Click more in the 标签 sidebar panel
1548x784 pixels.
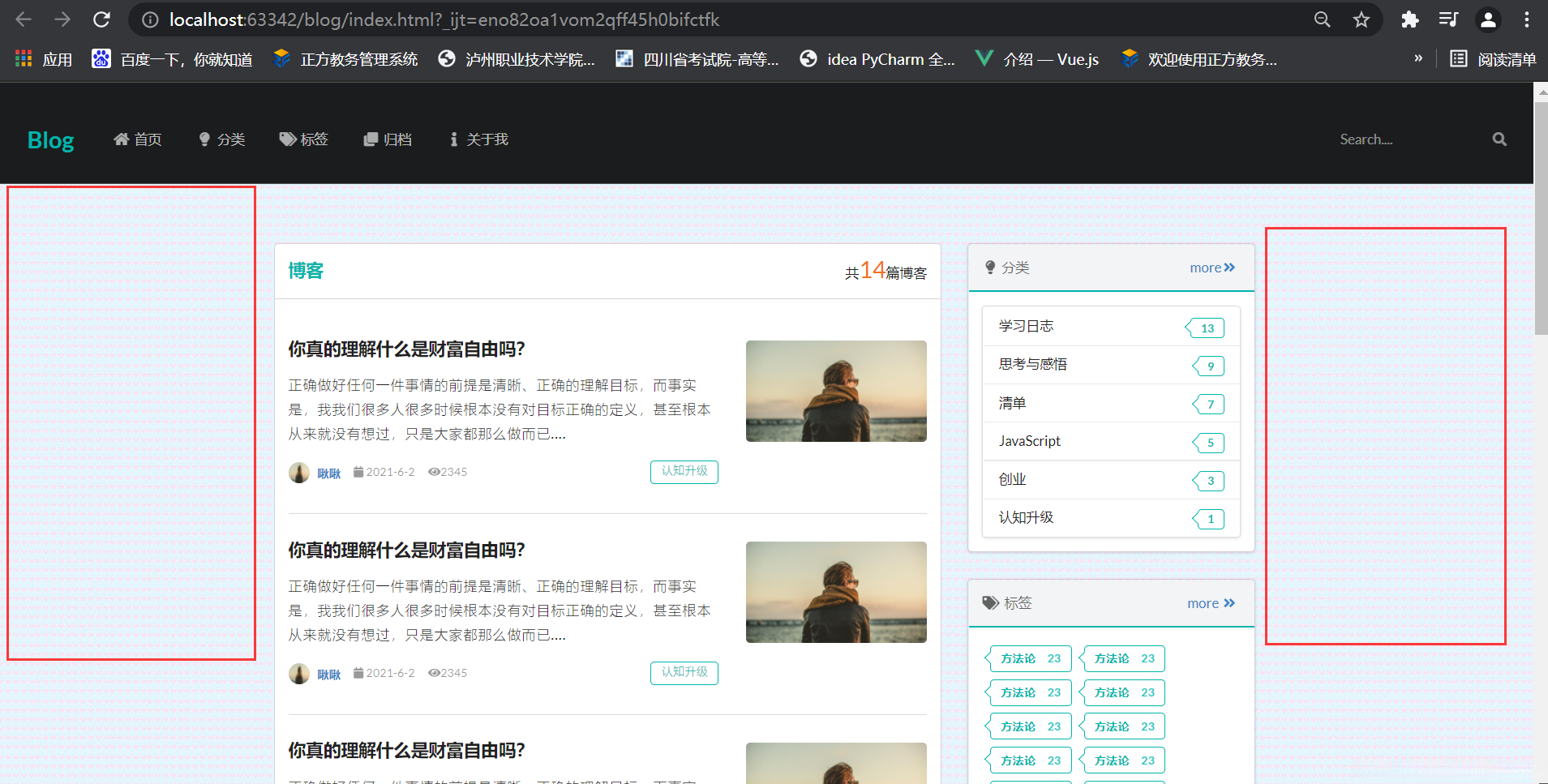tap(1211, 603)
